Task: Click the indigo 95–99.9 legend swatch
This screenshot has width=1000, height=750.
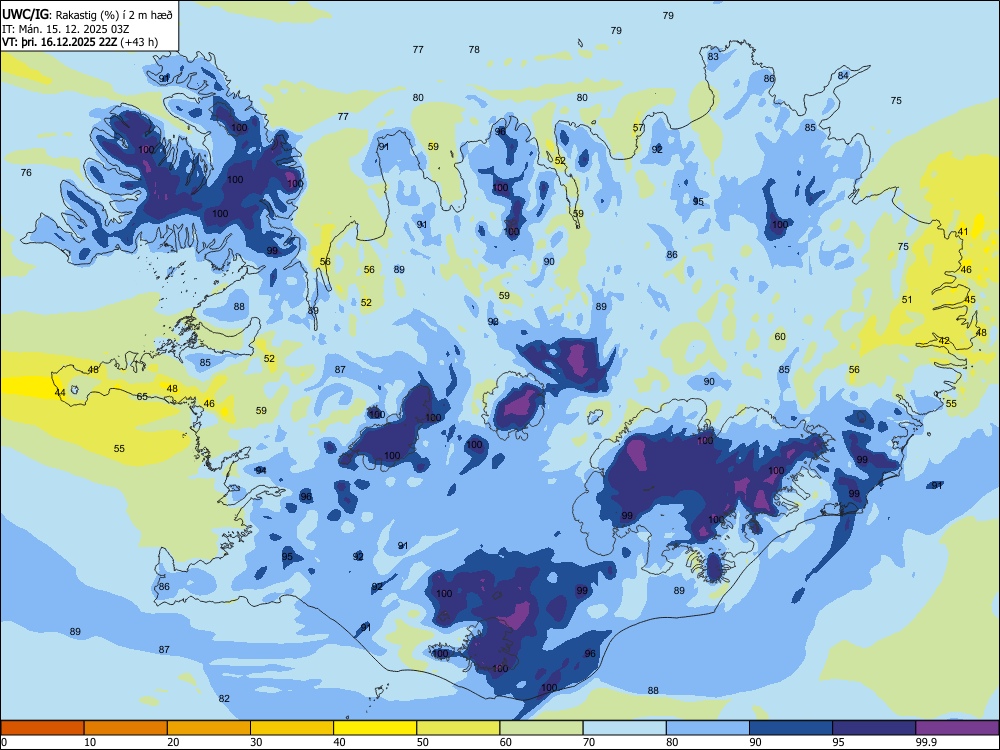Action: [874, 728]
